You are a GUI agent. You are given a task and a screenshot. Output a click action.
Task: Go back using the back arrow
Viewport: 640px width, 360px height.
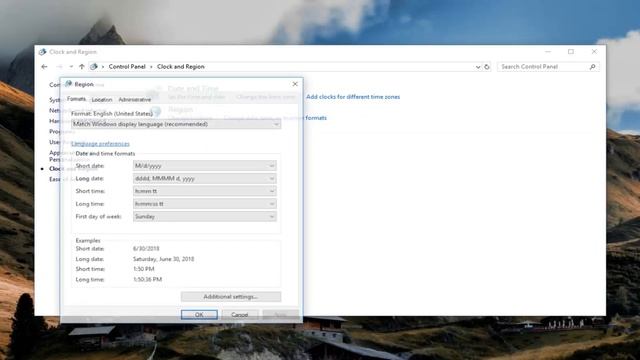[44, 67]
